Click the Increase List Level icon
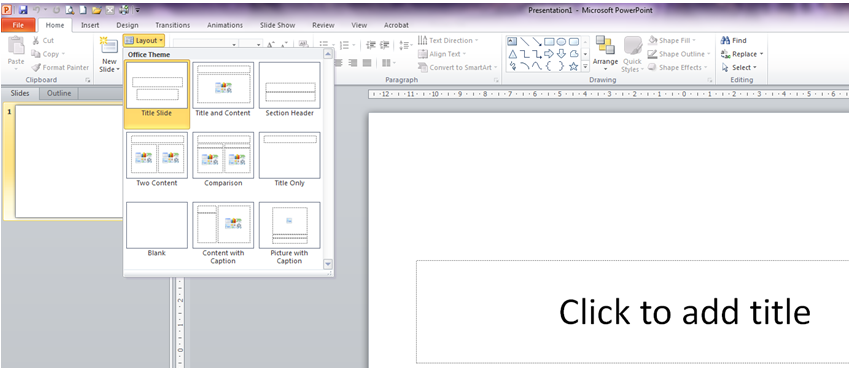 coord(384,45)
